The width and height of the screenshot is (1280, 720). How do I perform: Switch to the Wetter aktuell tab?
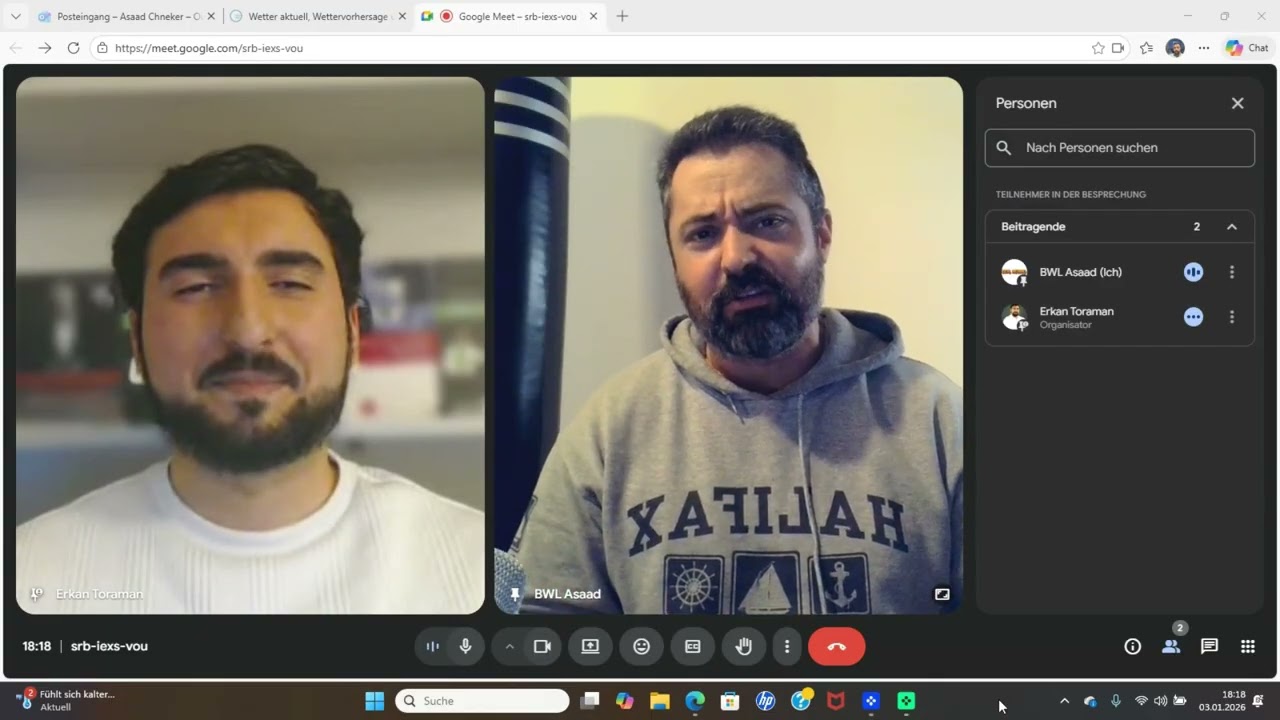(x=317, y=16)
